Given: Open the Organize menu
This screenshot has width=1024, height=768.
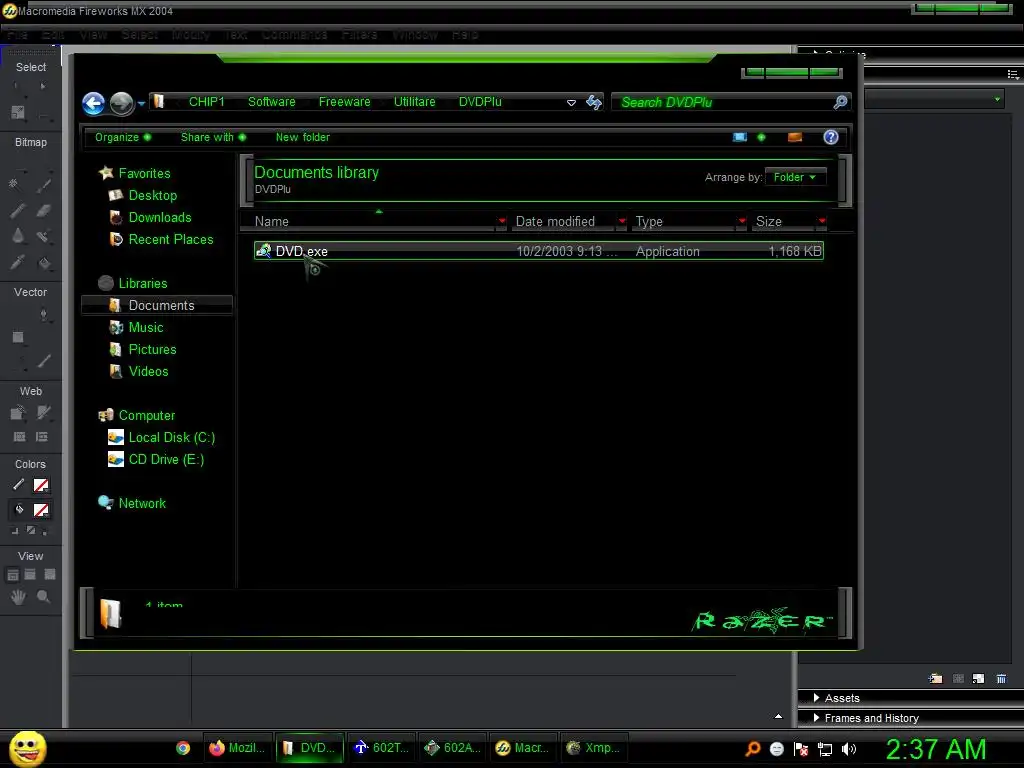Looking at the screenshot, I should pos(123,137).
